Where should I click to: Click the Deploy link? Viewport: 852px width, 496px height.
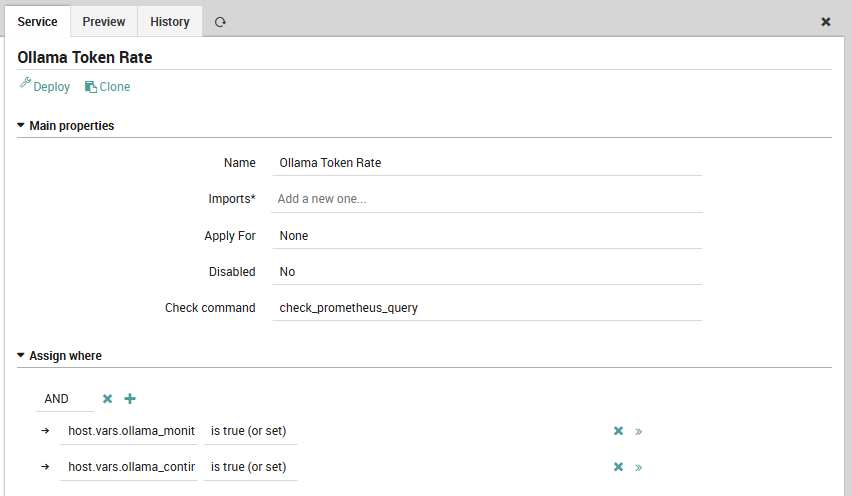point(45,87)
